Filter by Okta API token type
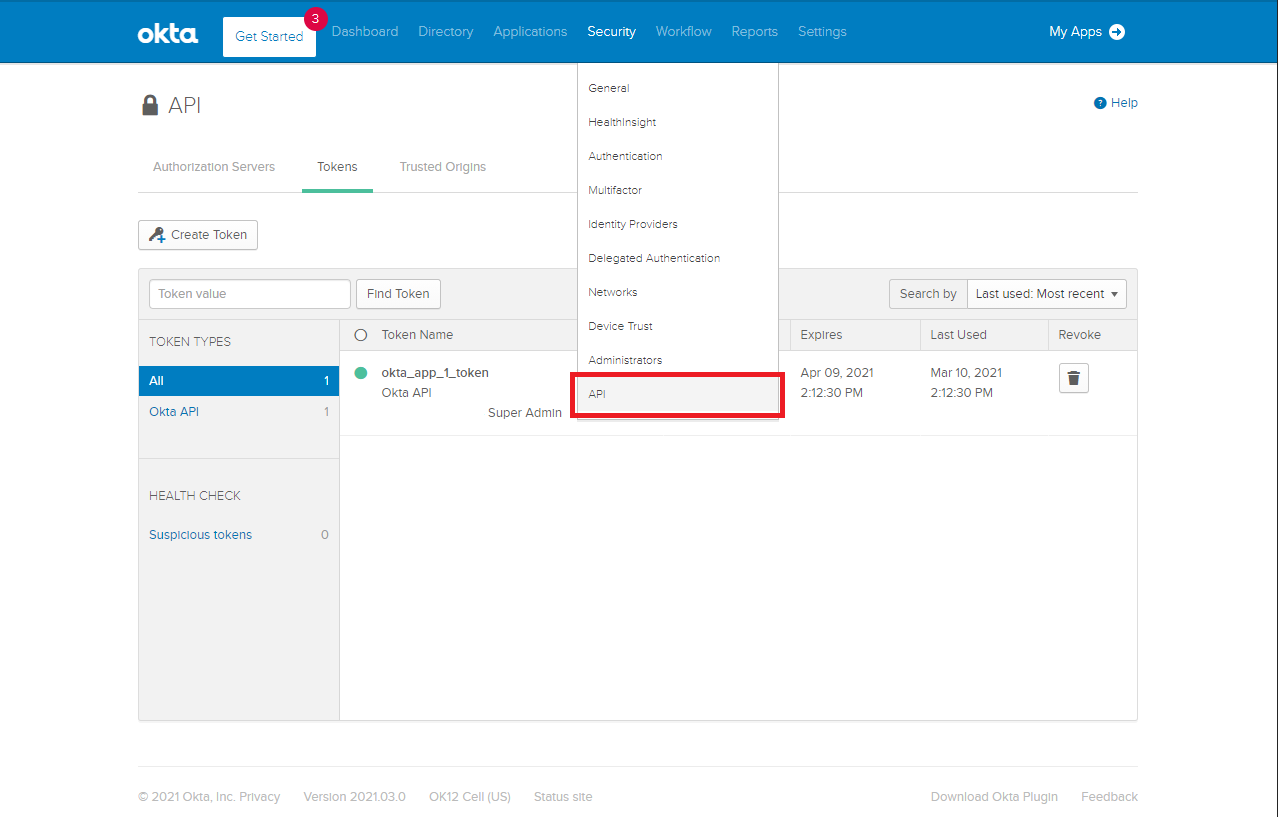 pos(239,412)
